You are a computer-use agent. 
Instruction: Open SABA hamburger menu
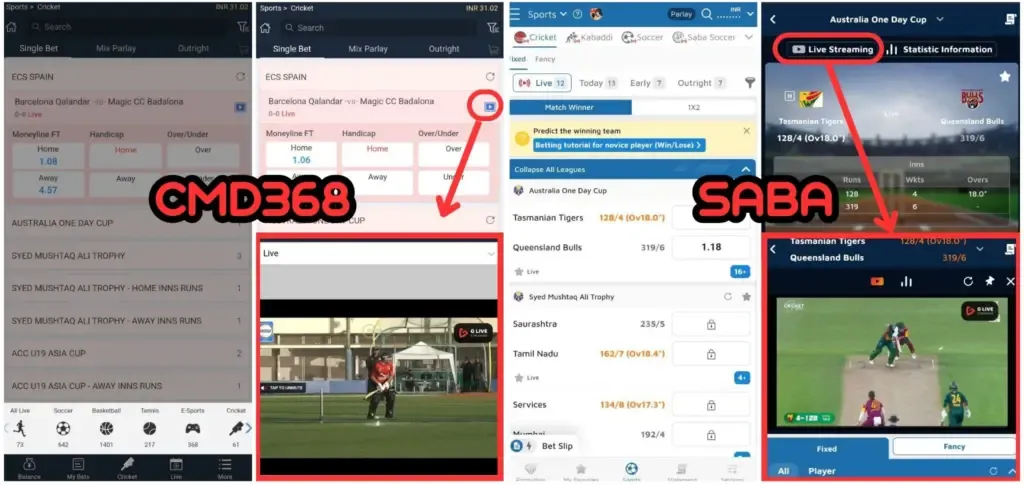(x=515, y=14)
